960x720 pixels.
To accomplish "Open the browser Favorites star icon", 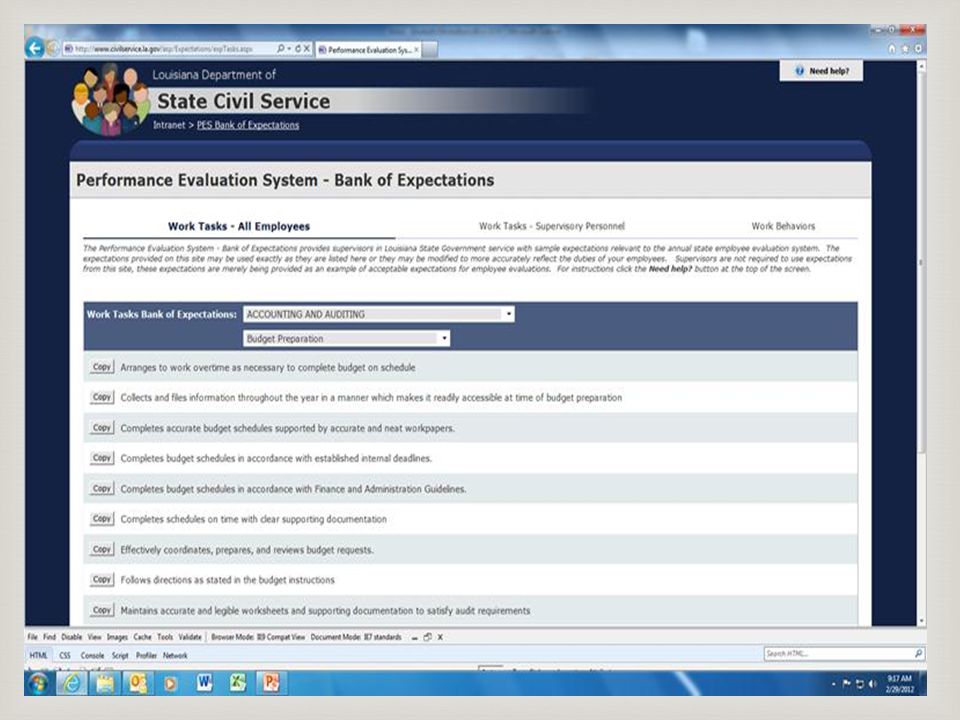I will point(905,48).
